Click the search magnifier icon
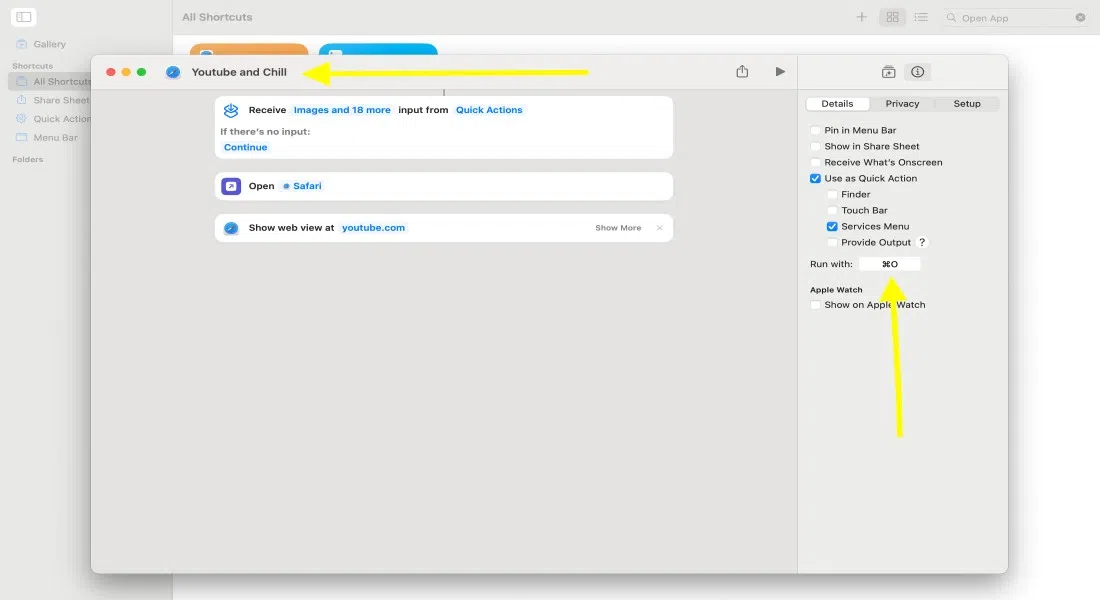 coord(951,18)
